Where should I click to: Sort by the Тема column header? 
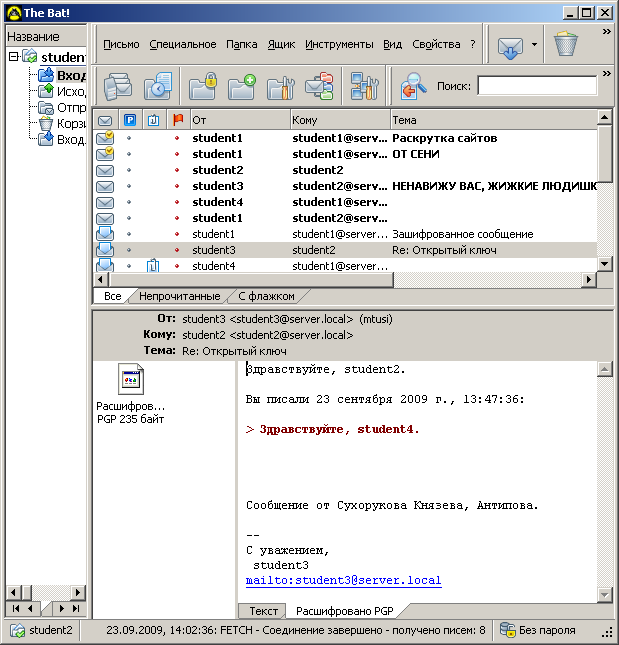click(x=494, y=120)
